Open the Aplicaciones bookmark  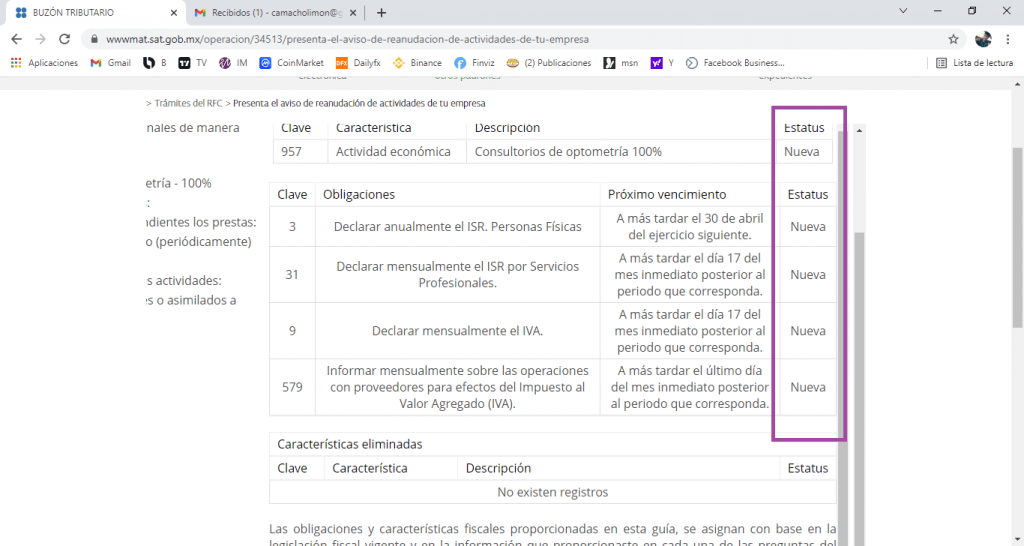[x=44, y=63]
